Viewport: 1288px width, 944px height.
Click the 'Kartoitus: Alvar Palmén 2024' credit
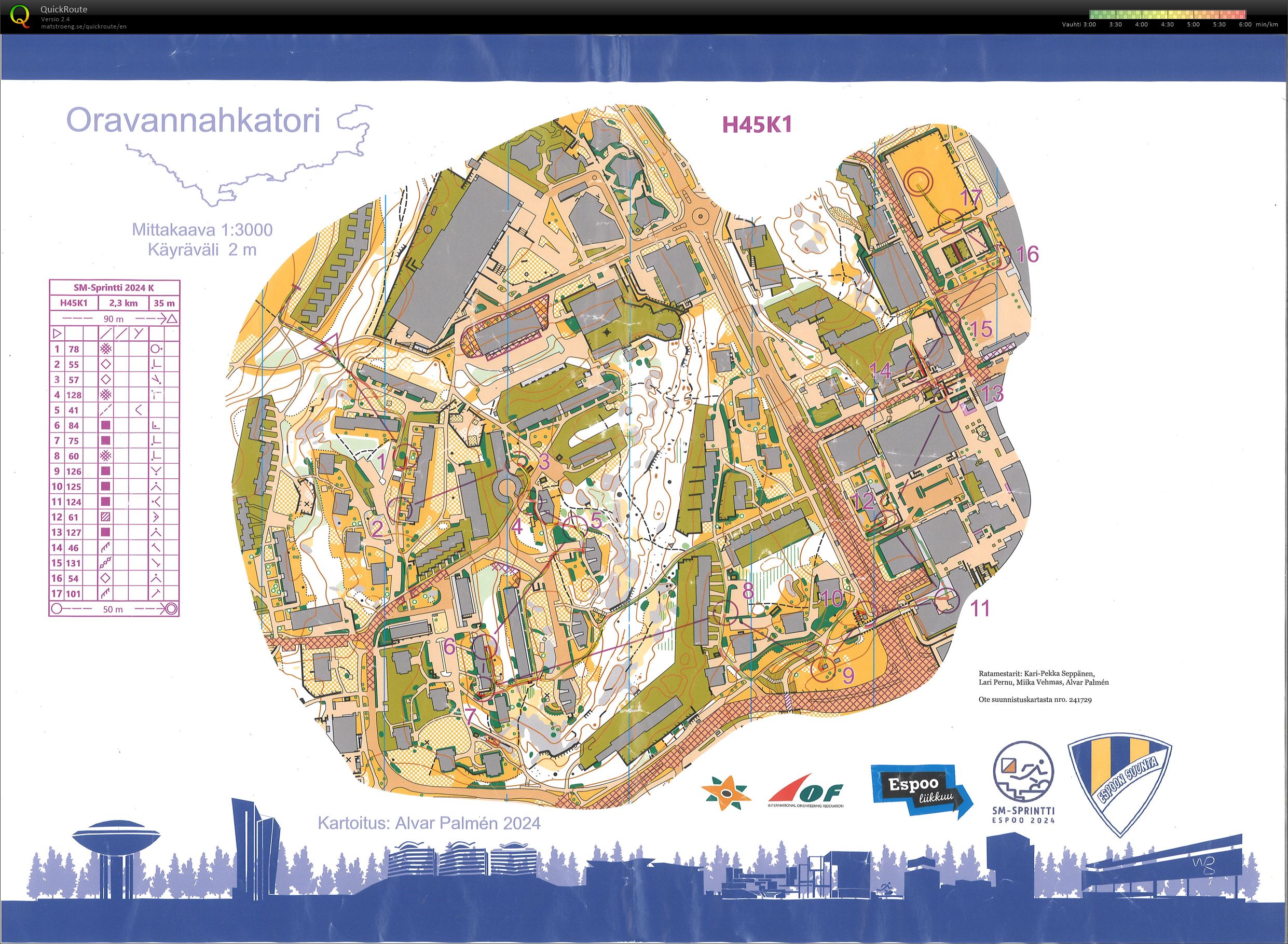pyautogui.click(x=429, y=823)
